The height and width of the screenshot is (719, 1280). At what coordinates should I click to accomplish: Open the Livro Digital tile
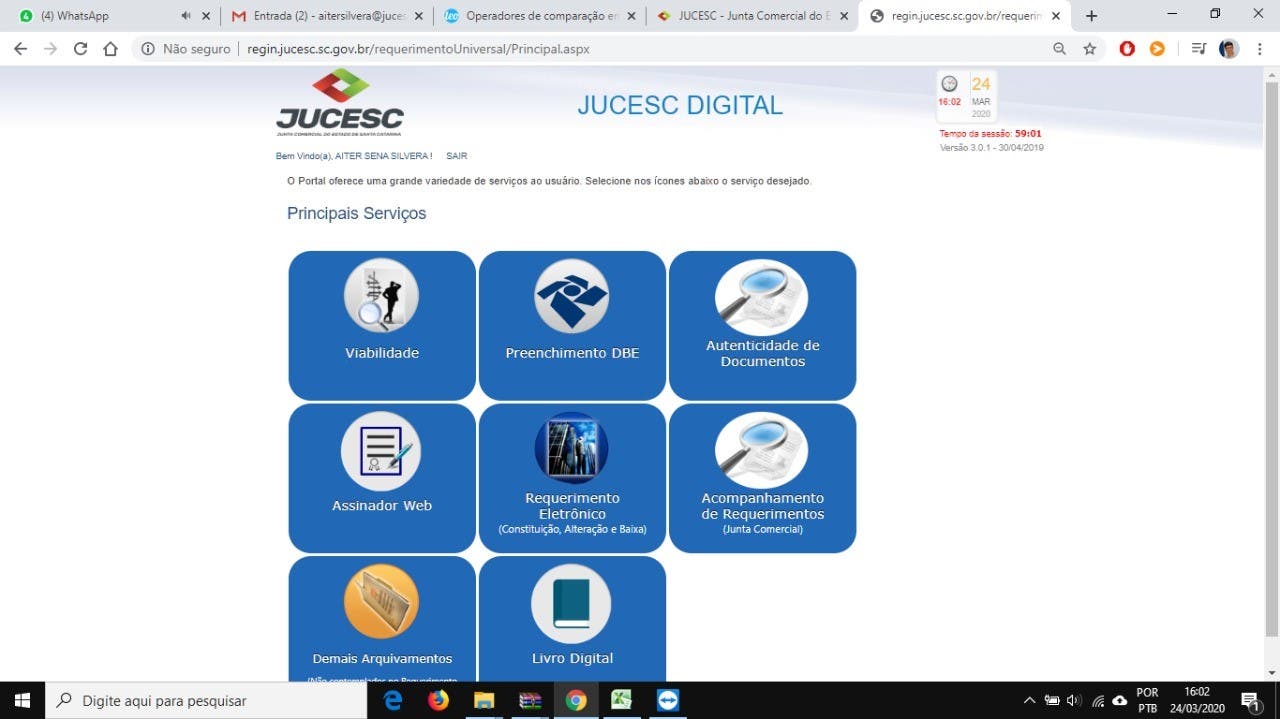572,619
